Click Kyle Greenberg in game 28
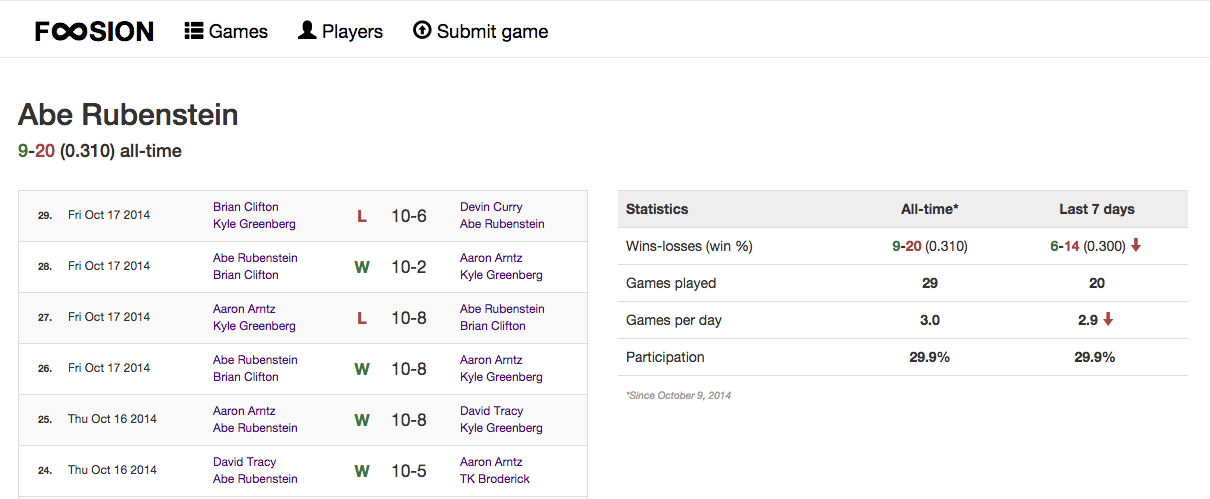The height and width of the screenshot is (499, 1210). click(x=501, y=275)
